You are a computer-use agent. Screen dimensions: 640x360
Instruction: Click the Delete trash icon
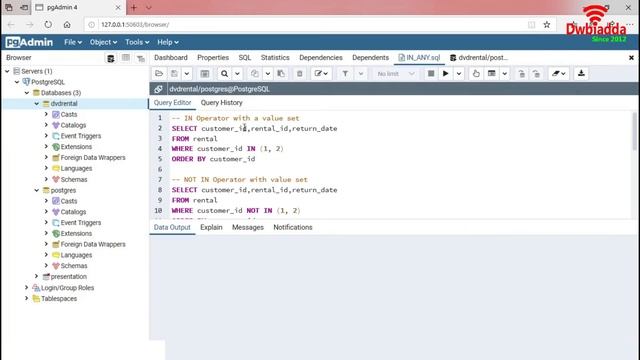[299, 74]
